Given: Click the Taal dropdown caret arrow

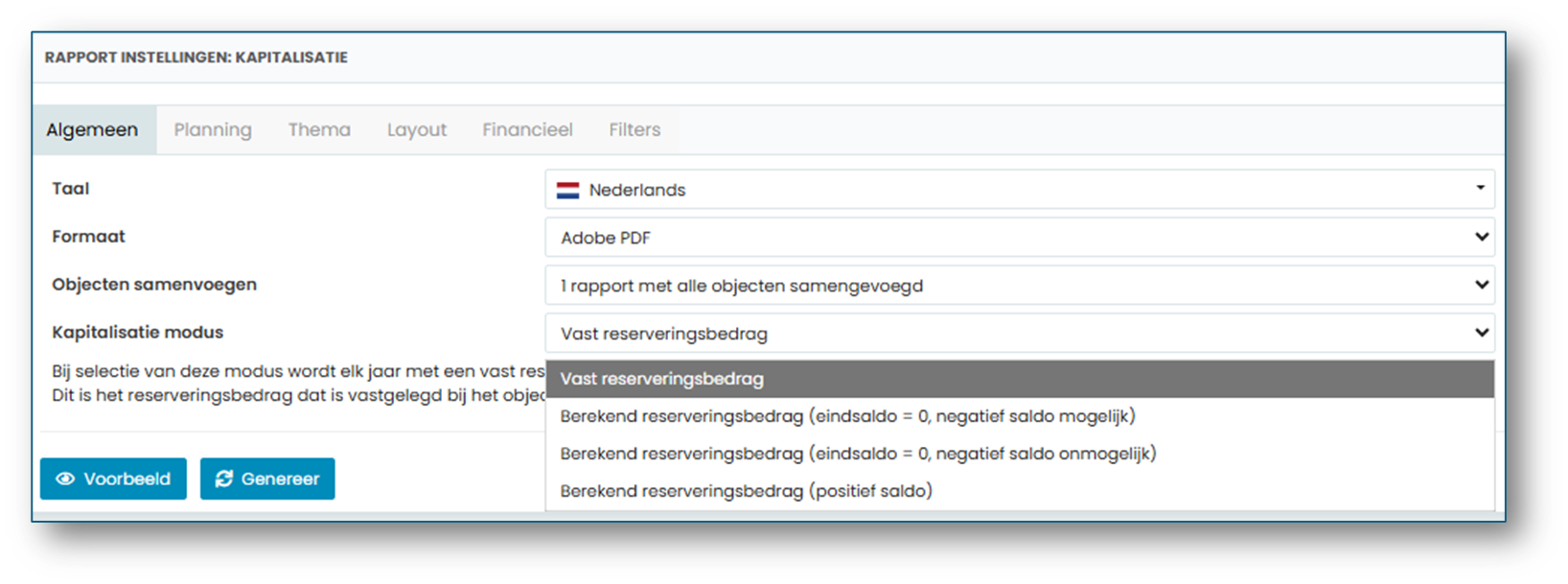Looking at the screenshot, I should click(1480, 188).
